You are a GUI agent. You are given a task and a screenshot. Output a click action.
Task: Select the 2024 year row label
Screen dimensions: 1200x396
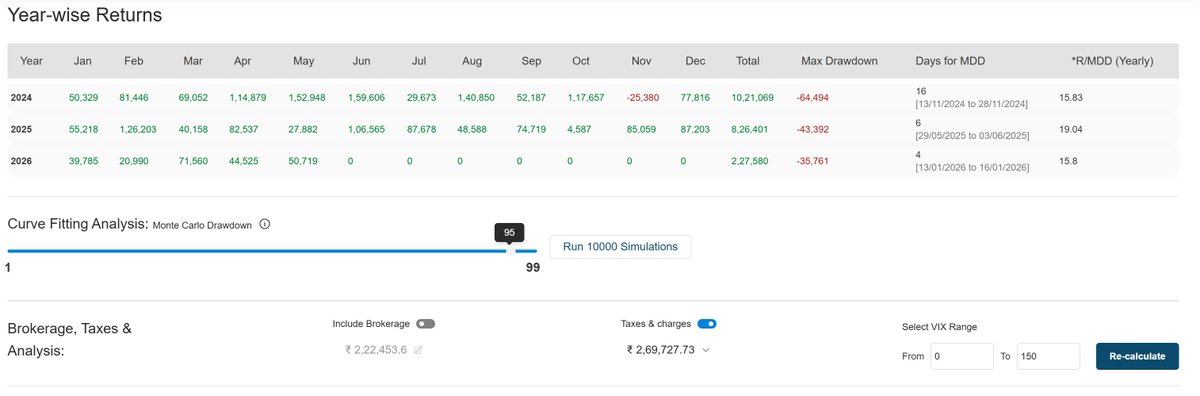[22, 97]
